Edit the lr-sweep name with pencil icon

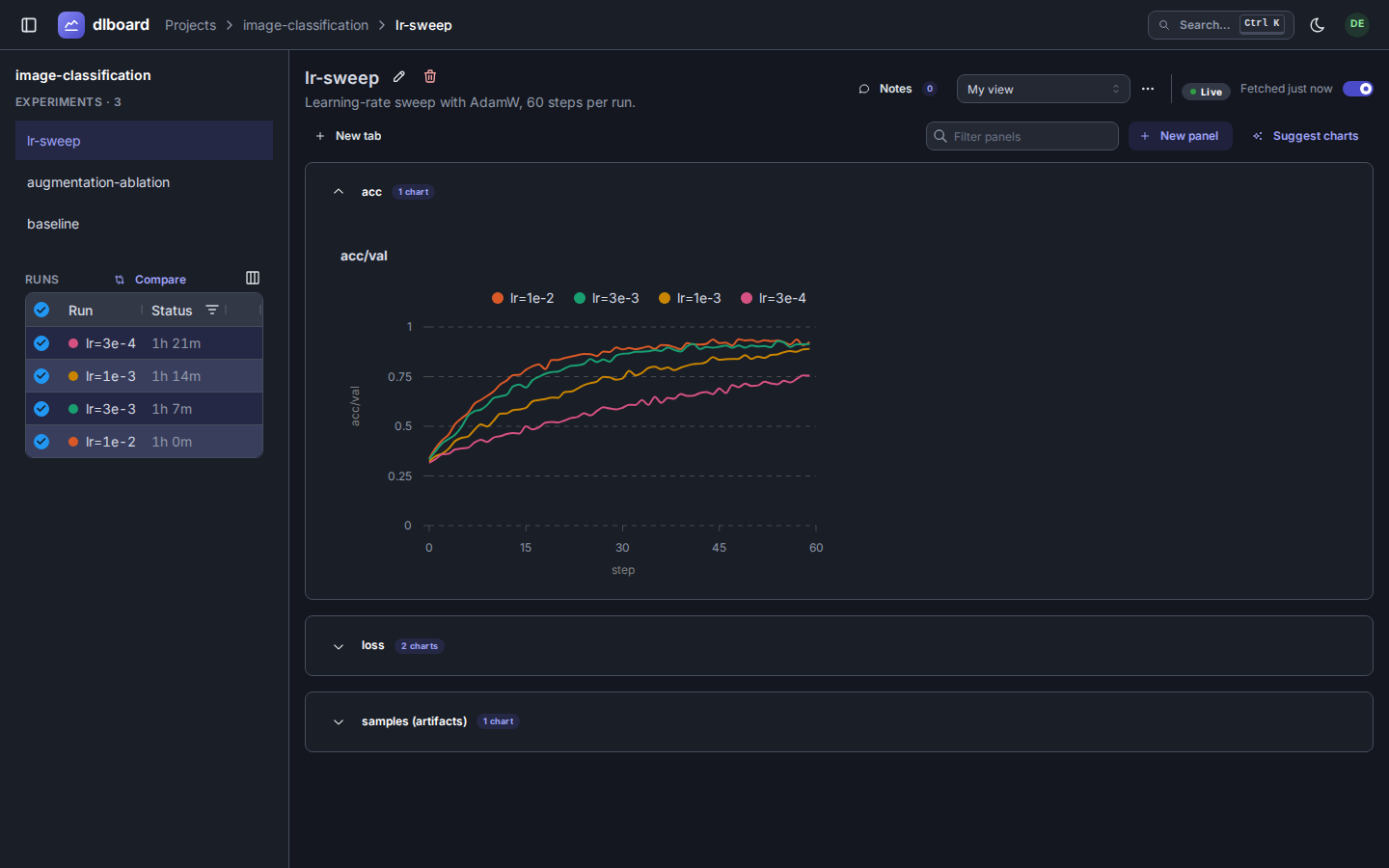(399, 77)
